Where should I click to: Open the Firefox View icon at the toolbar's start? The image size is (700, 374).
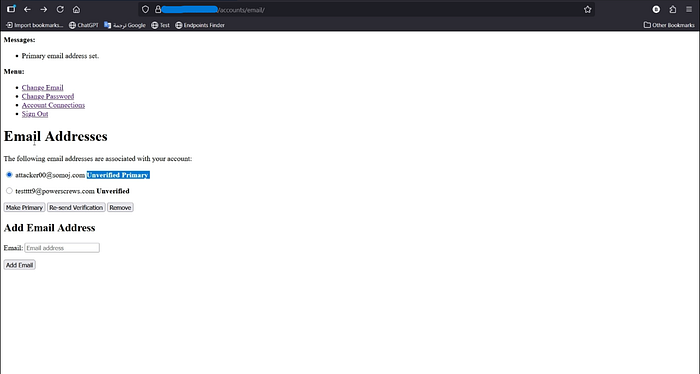11,9
